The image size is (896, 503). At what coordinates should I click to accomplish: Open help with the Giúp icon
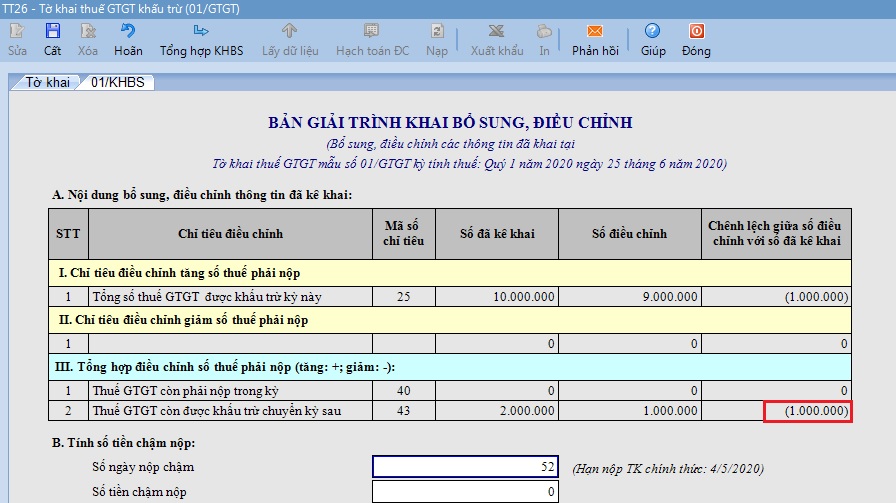tap(653, 31)
